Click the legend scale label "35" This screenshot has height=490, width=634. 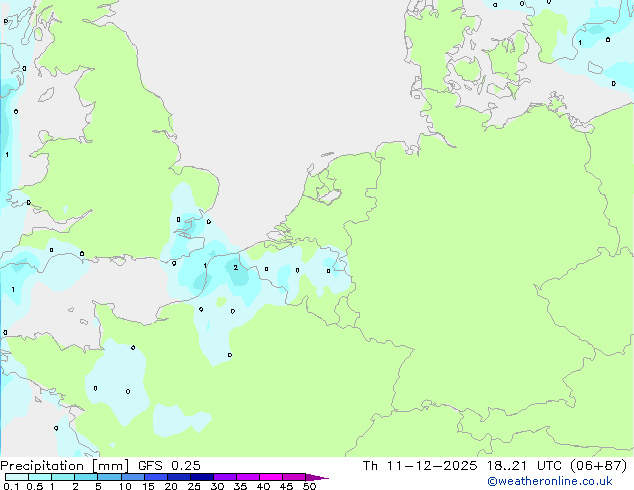click(x=240, y=486)
